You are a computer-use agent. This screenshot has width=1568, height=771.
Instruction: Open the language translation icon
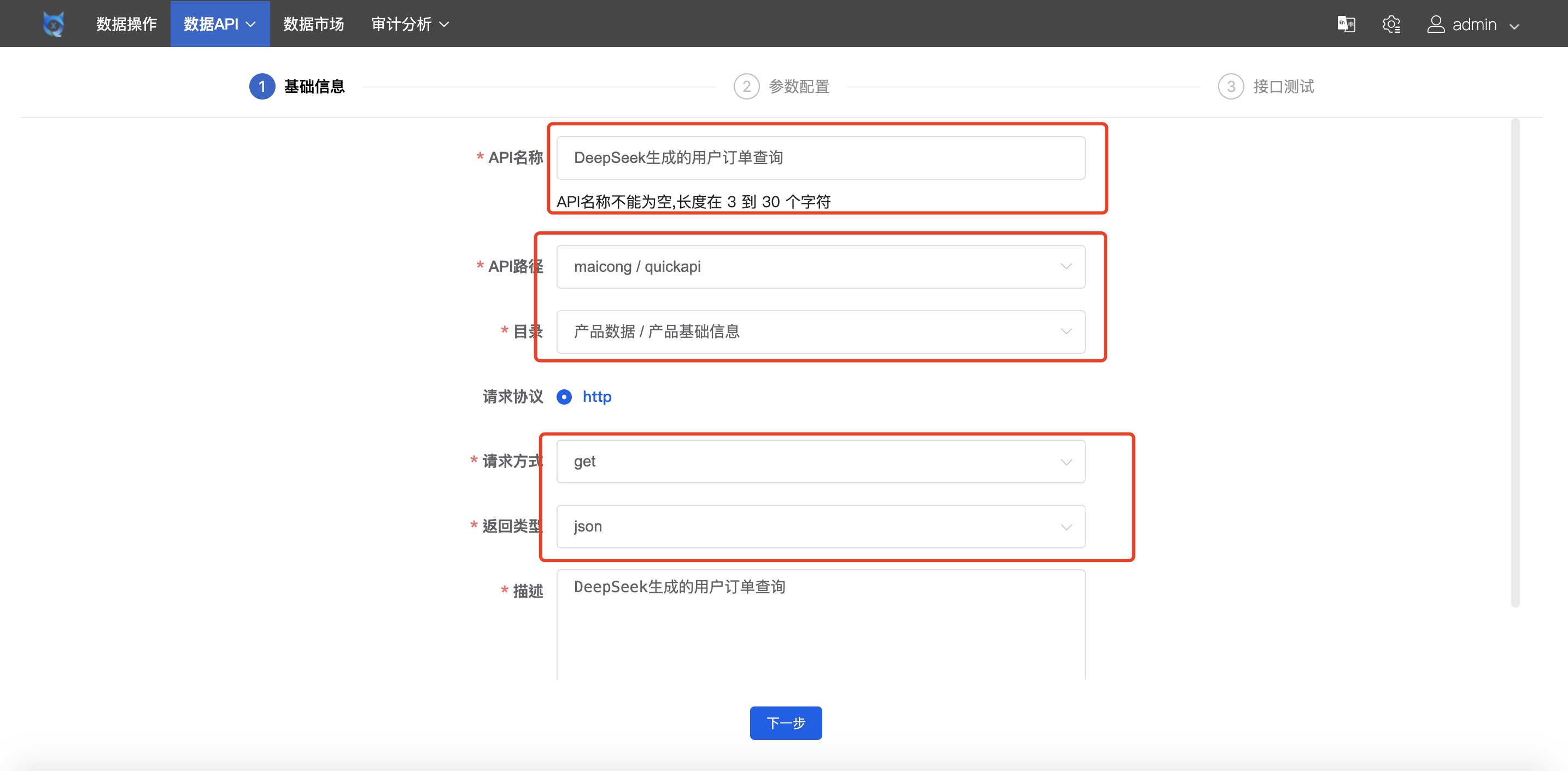pos(1346,25)
